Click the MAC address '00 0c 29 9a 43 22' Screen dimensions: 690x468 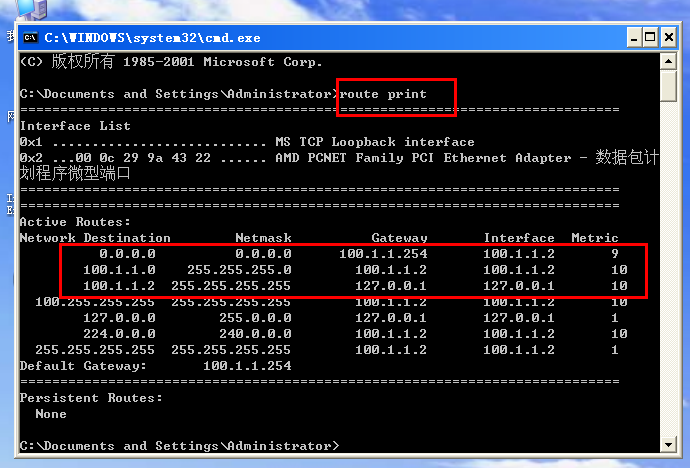143,158
